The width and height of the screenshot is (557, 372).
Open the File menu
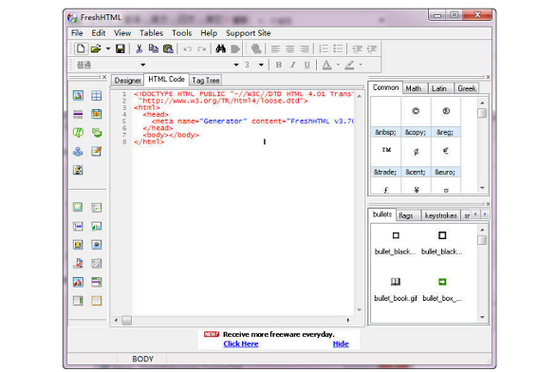tap(77, 33)
